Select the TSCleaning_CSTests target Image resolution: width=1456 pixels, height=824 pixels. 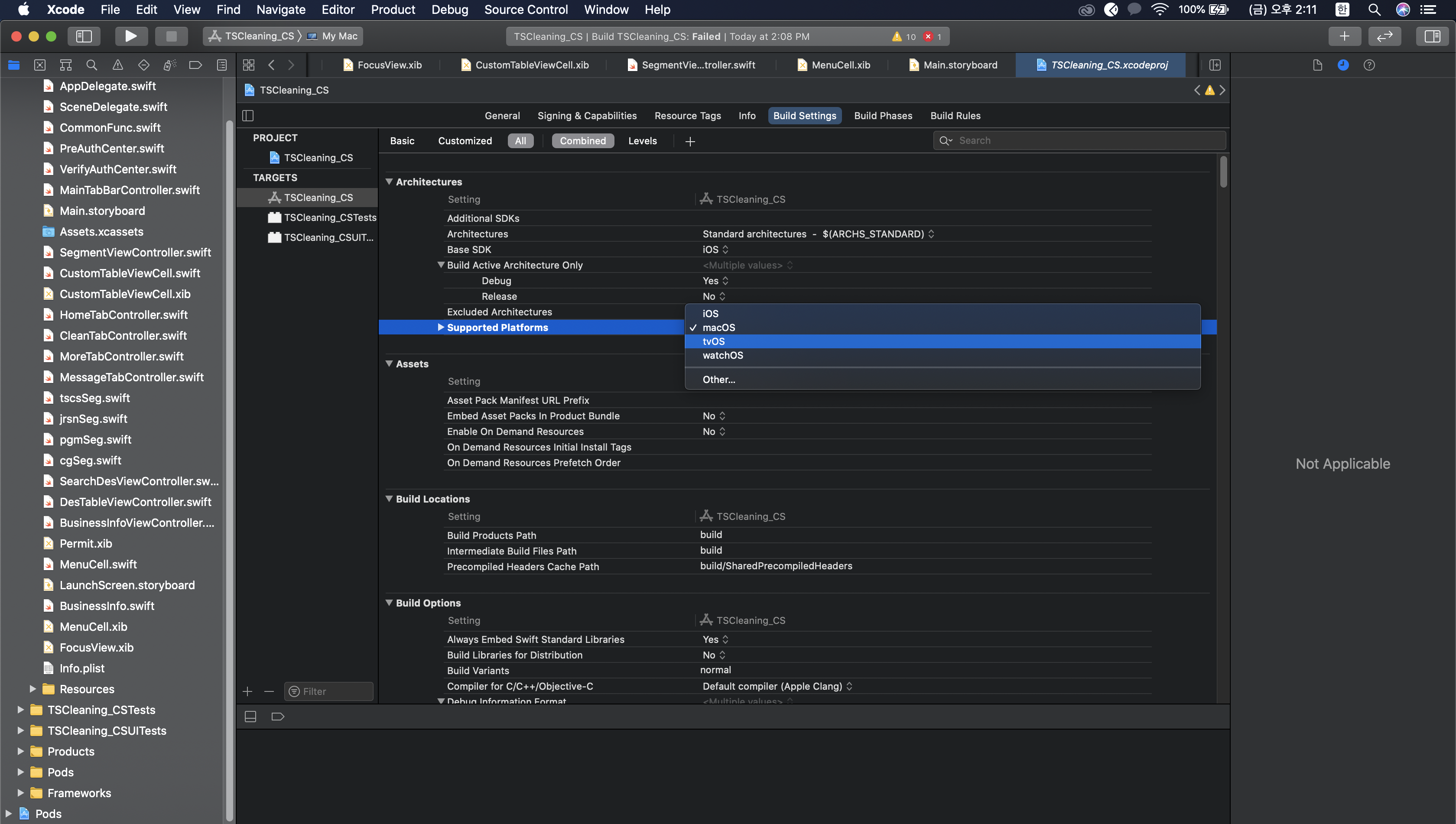point(308,217)
